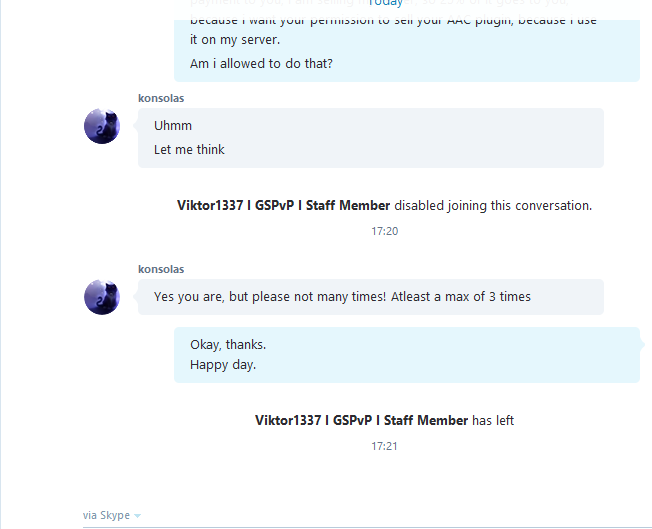Image resolution: width=652 pixels, height=529 pixels.
Task: Open konsolas avatar beside the Uhmm message
Action: (102, 126)
